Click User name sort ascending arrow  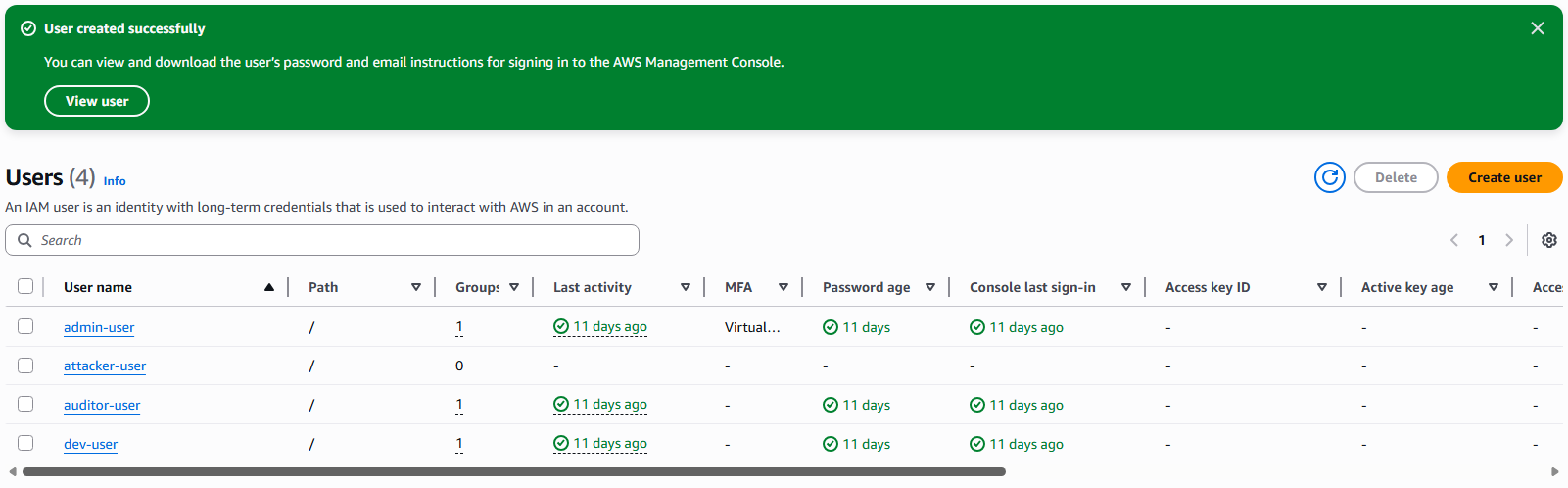[268, 287]
